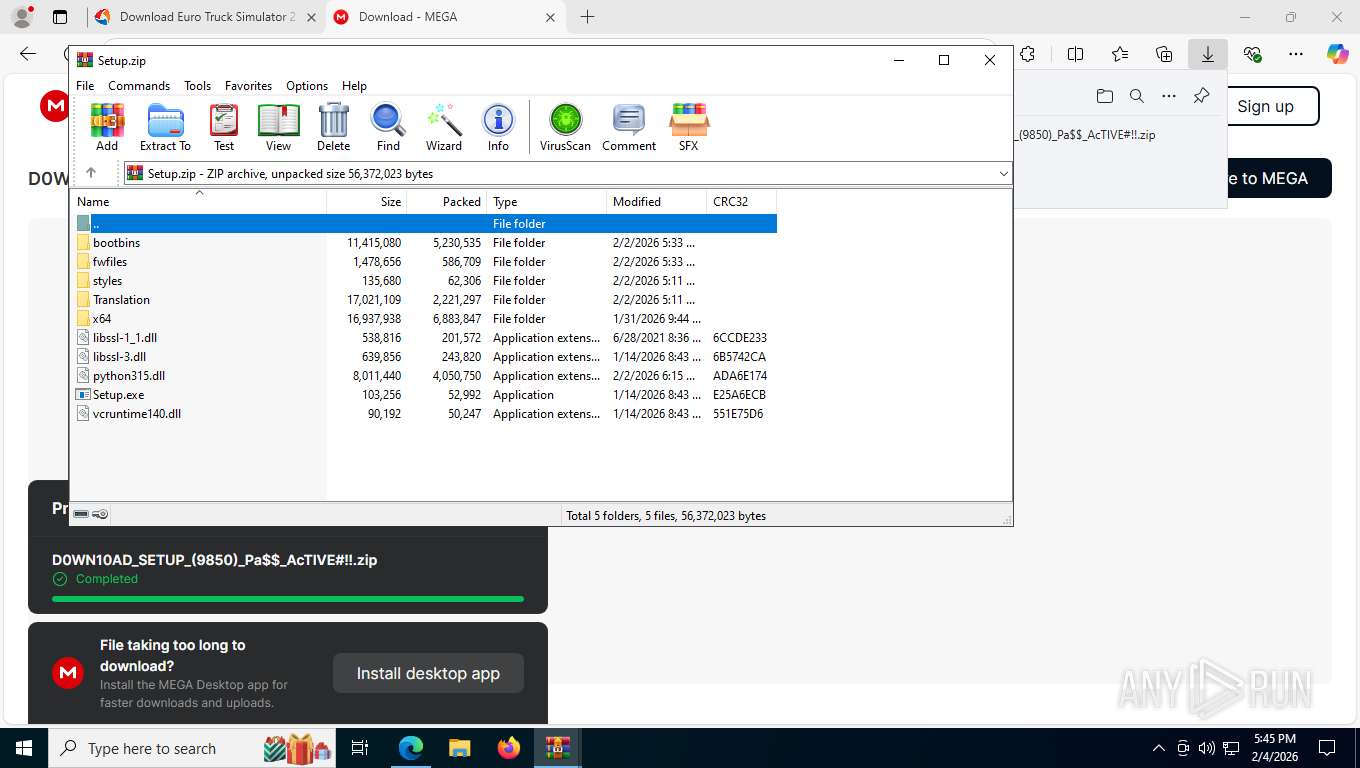Viewport: 1360px width, 768px height.
Task: Open more options in downloads panel
Action: pyautogui.click(x=1169, y=96)
